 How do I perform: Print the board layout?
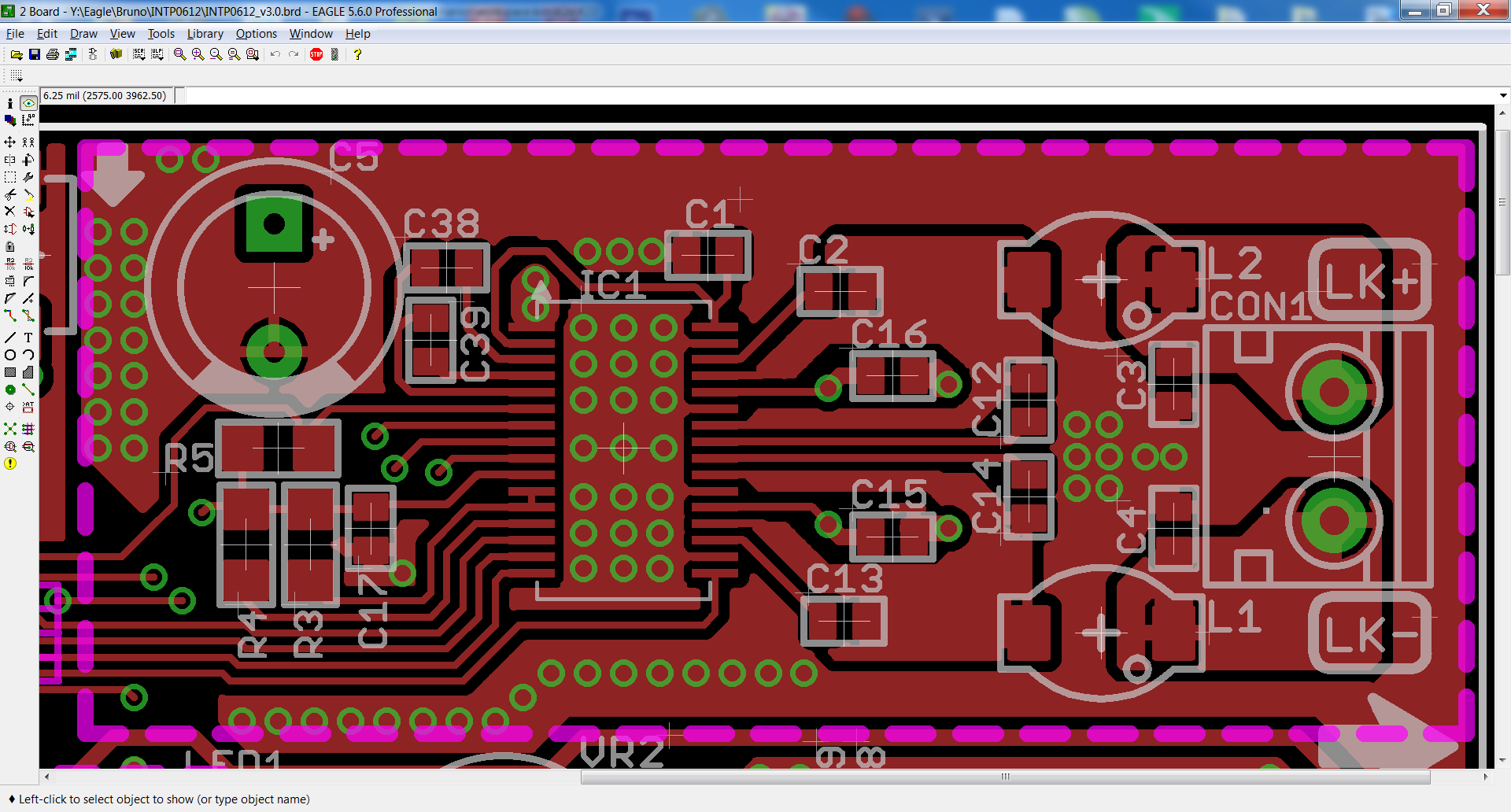click(x=53, y=54)
